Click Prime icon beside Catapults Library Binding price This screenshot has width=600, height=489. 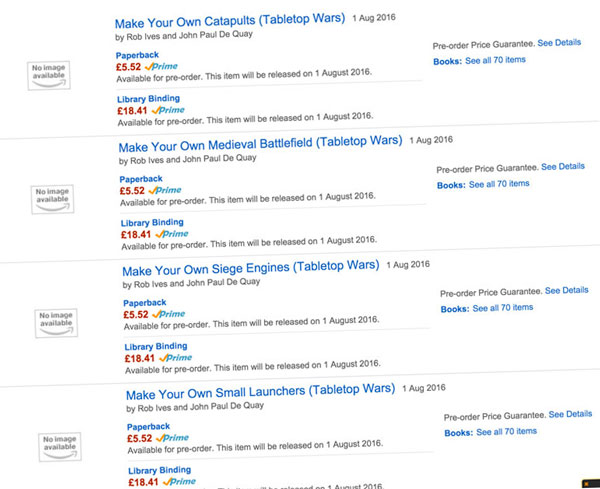(168, 110)
